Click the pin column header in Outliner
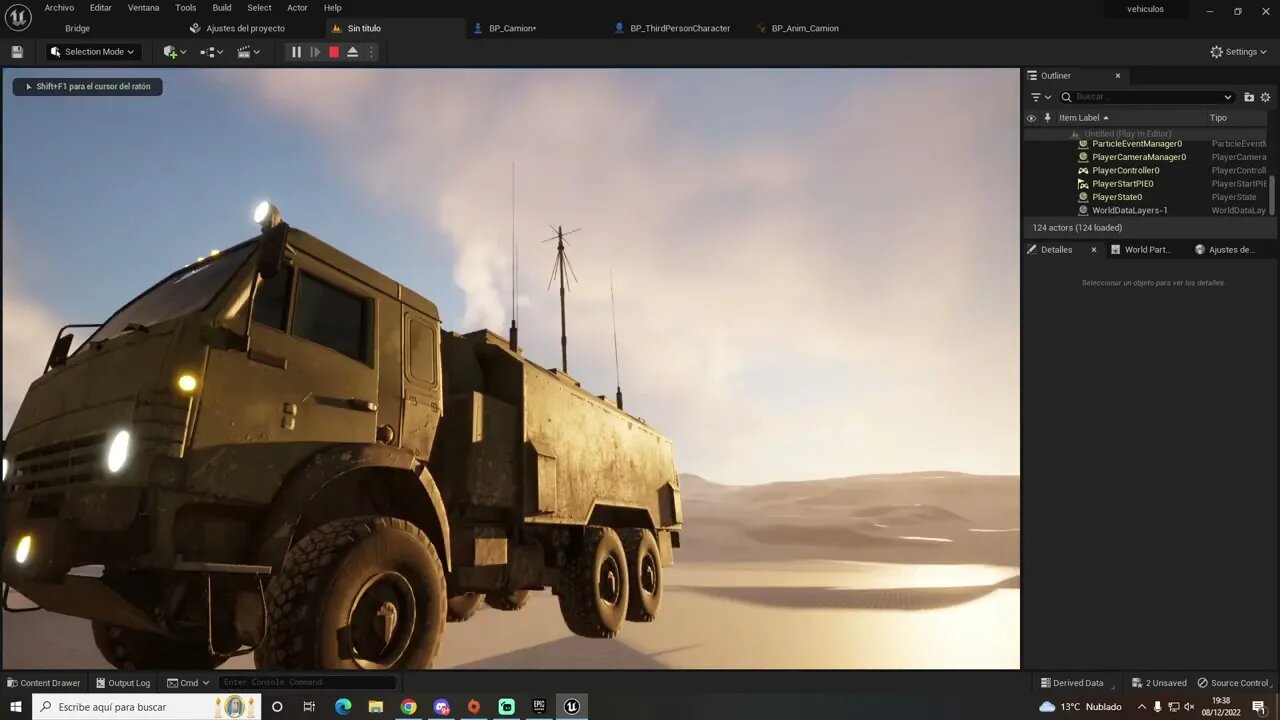 (x=1047, y=118)
